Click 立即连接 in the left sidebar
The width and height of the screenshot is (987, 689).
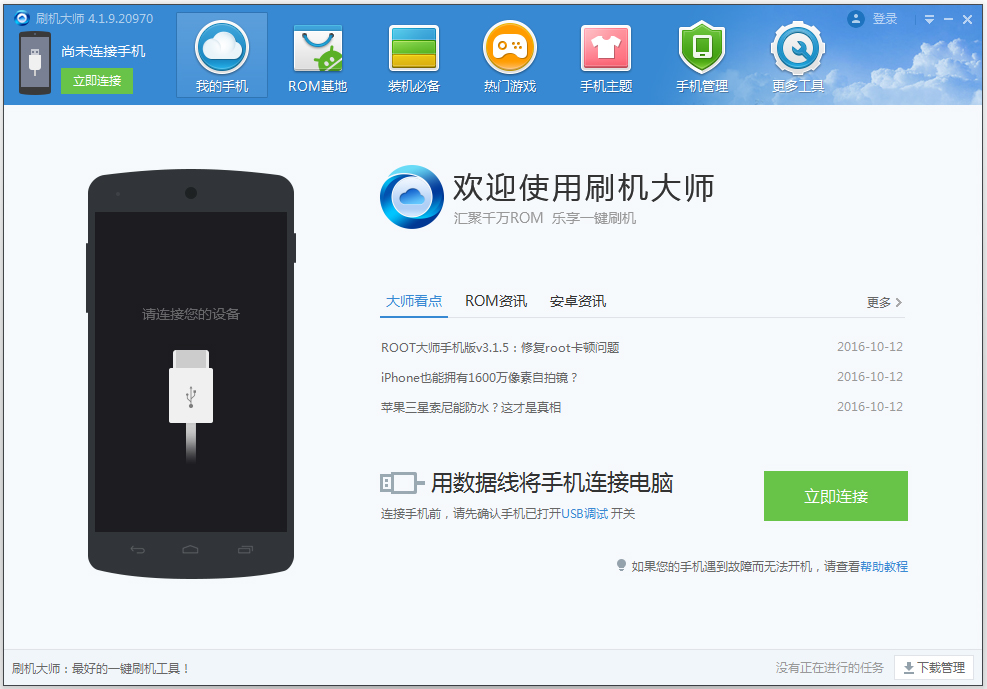96,80
